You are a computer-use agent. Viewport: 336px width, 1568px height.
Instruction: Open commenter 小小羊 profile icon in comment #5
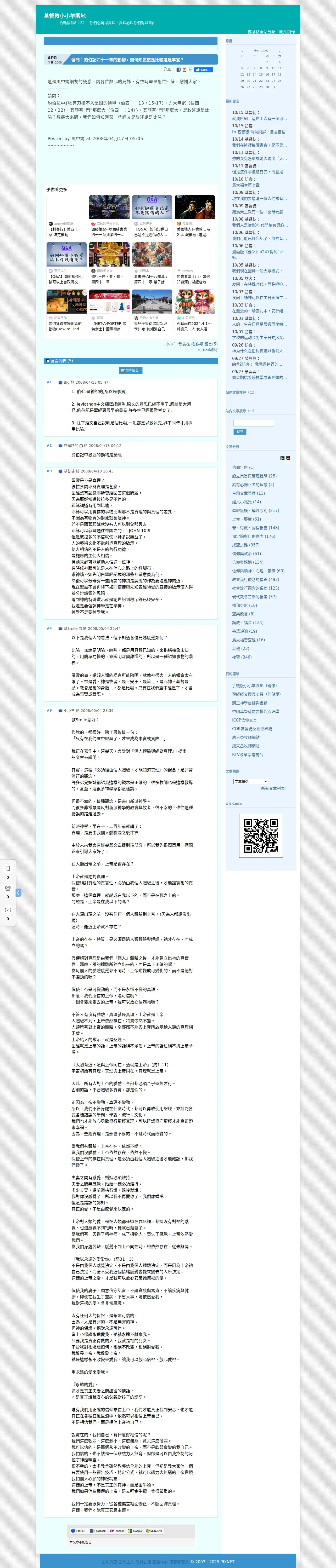click(60, 710)
